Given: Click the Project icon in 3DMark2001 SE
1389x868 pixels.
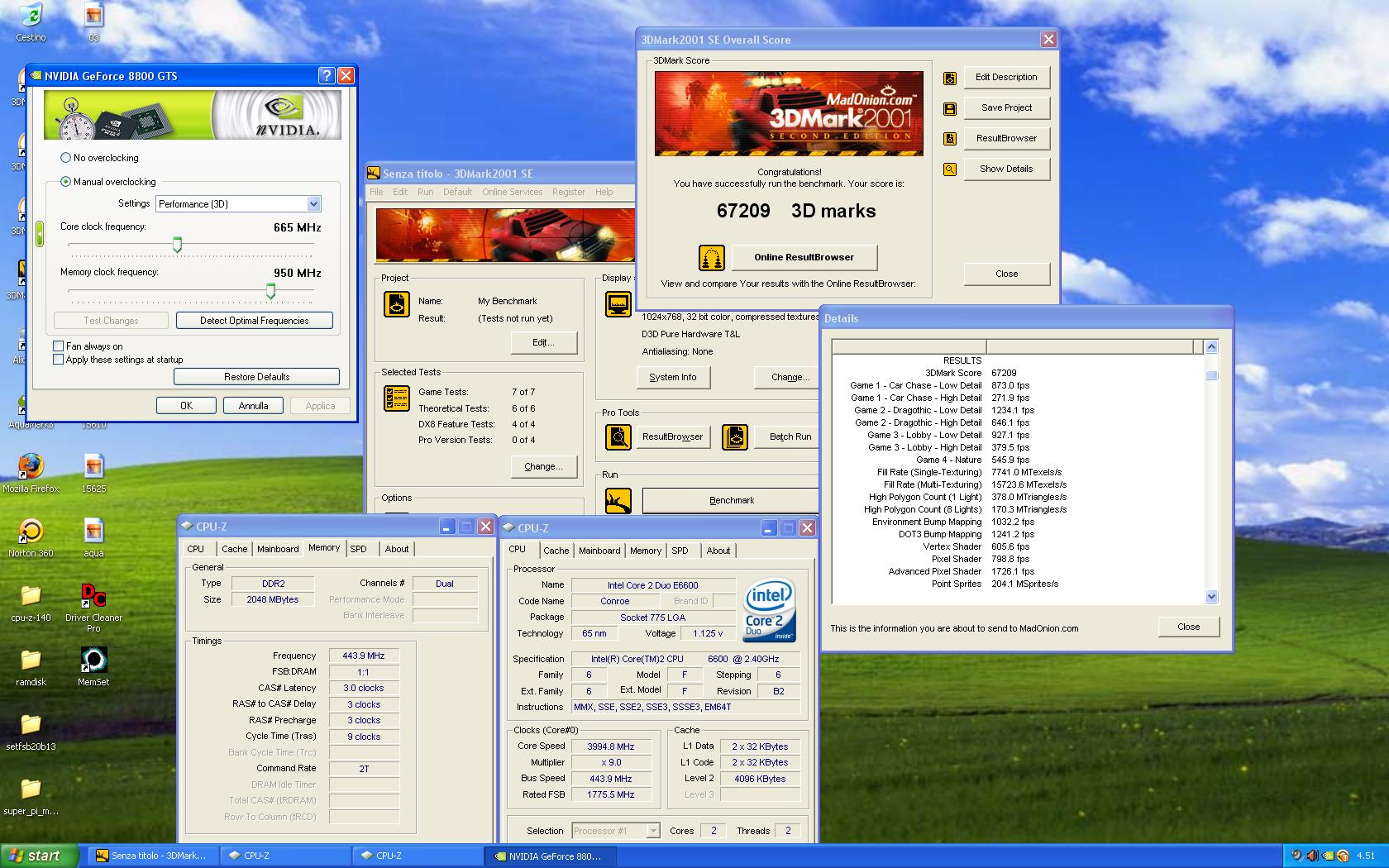Looking at the screenshot, I should pos(397,305).
